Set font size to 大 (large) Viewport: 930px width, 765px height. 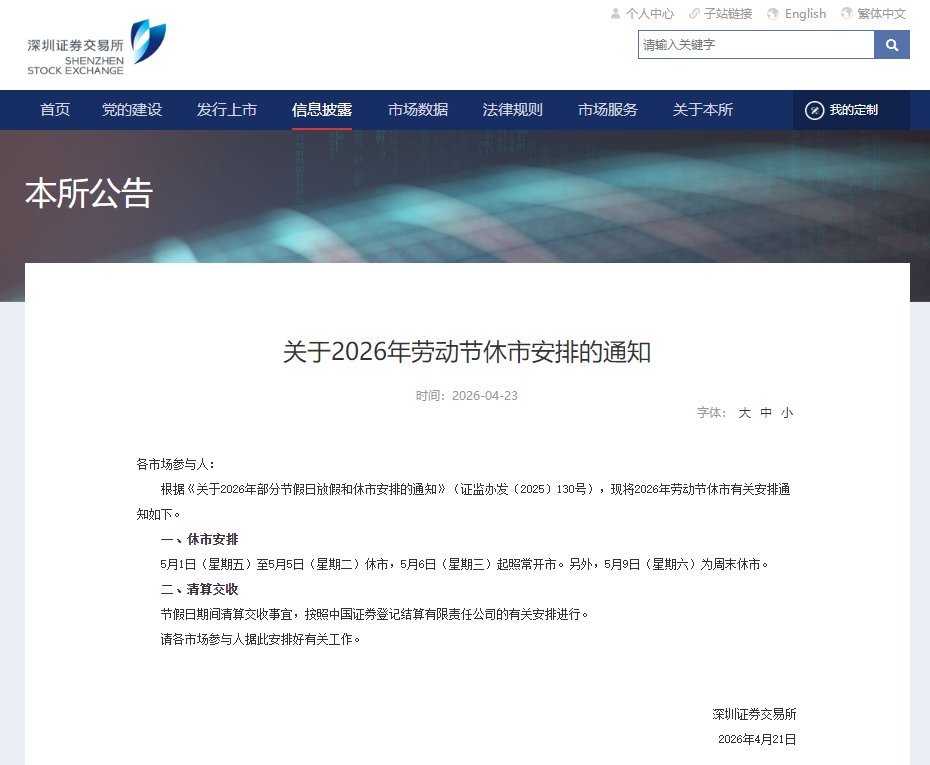coord(744,413)
